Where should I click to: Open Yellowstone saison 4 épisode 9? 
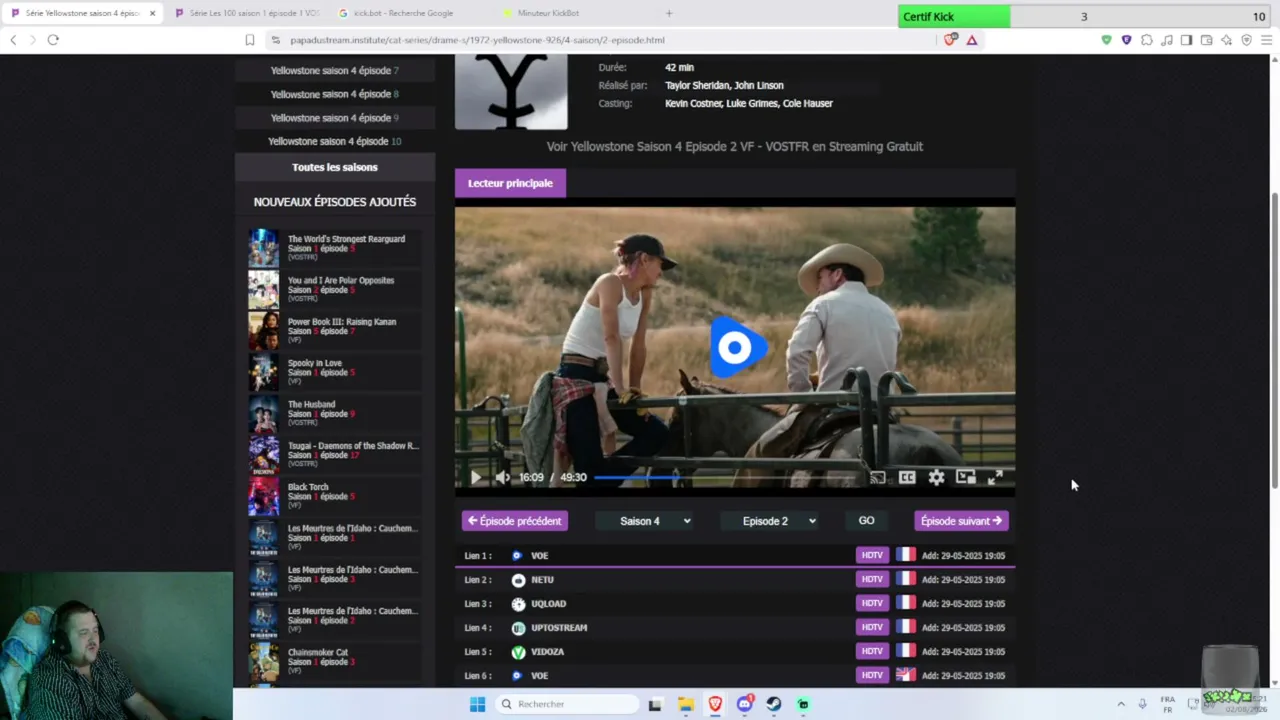coord(335,118)
